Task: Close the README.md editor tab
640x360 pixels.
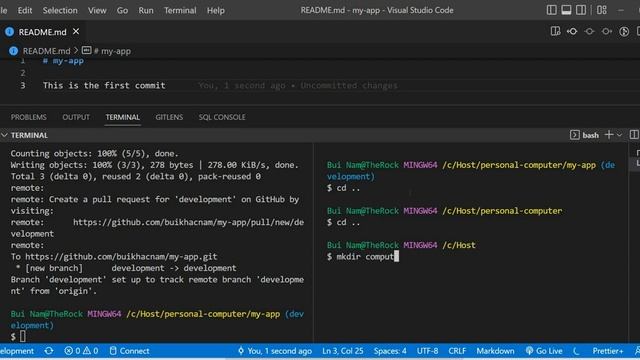Action: pos(76,31)
